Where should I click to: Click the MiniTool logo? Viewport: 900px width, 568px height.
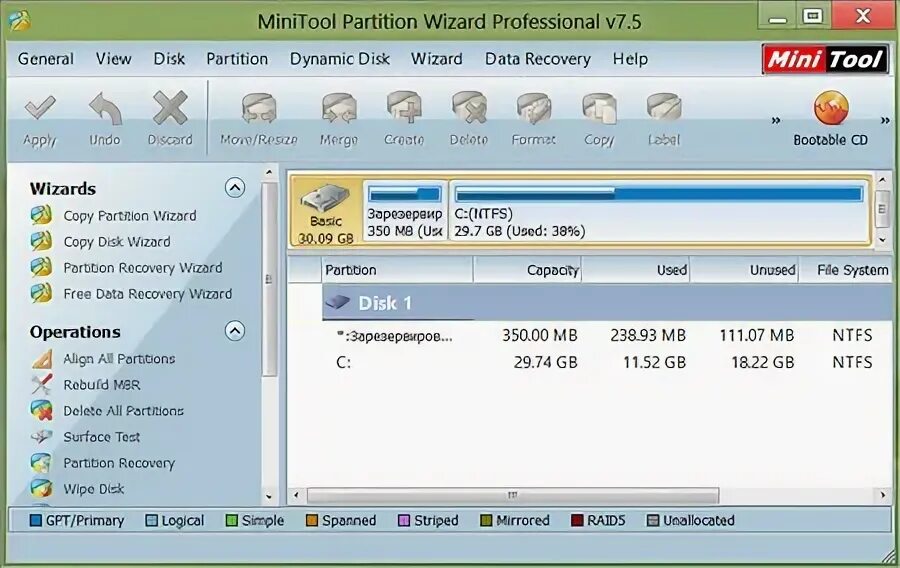coord(825,59)
